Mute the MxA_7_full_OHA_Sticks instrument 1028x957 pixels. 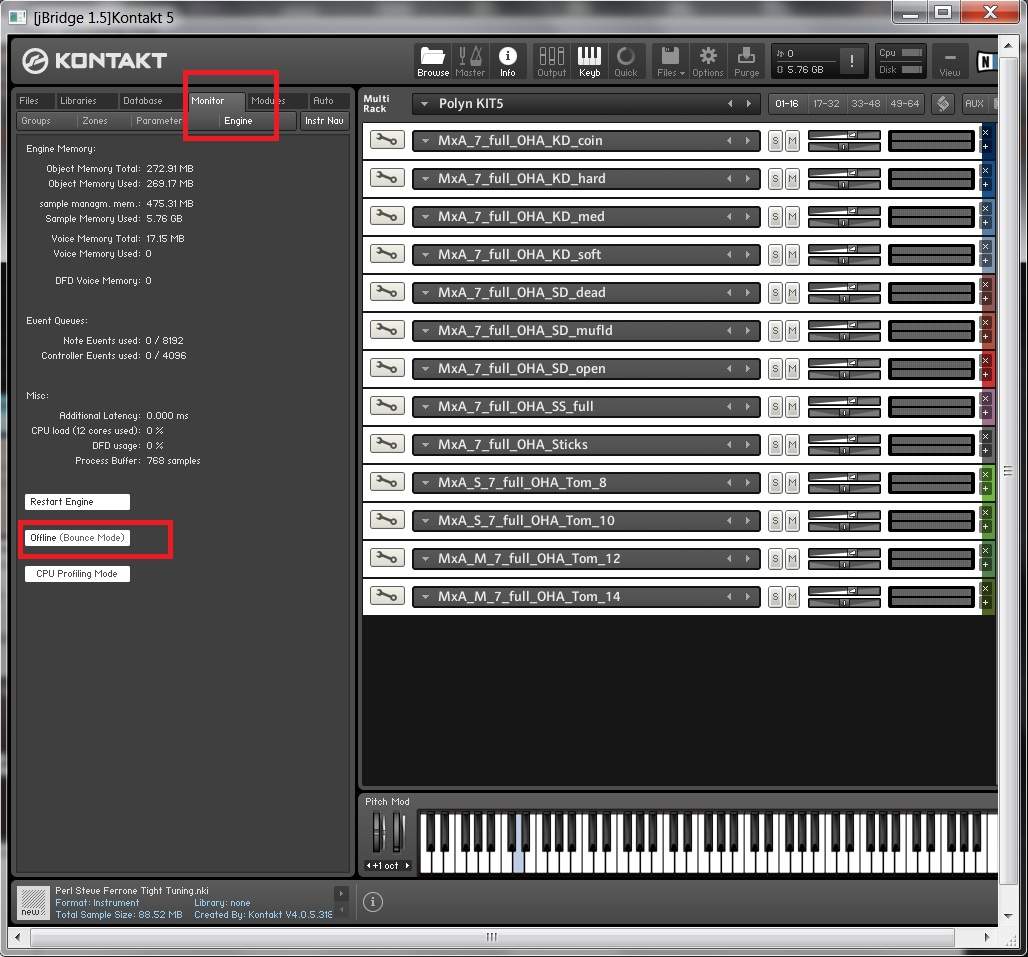[792, 445]
